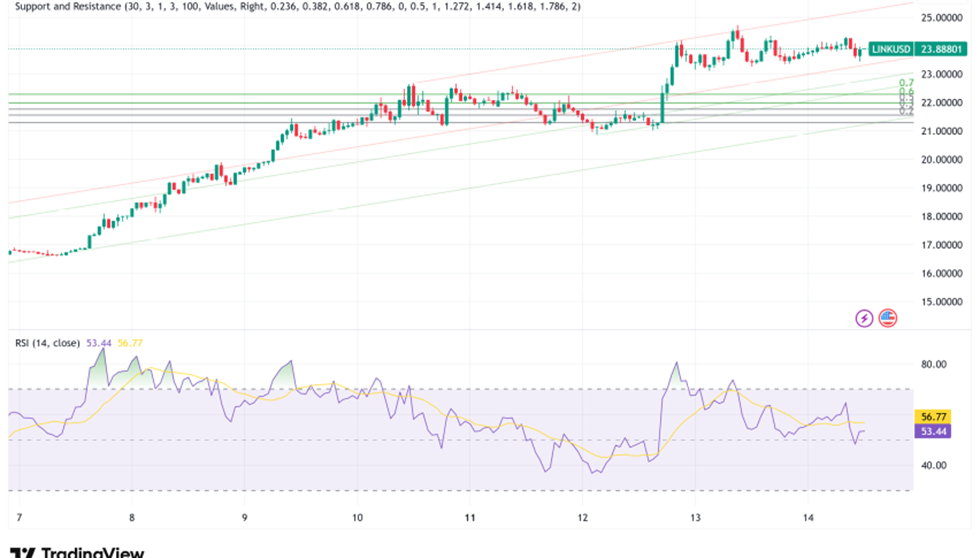Click the 23.88801 current price tag

coord(942,48)
